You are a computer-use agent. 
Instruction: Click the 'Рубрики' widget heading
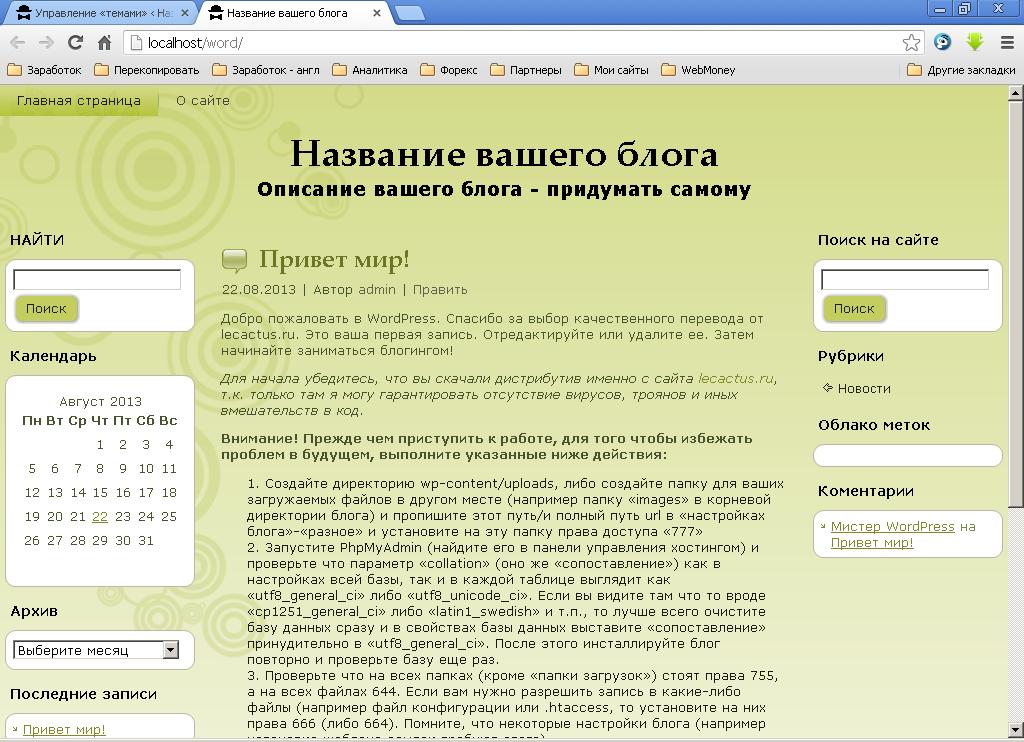click(x=851, y=356)
